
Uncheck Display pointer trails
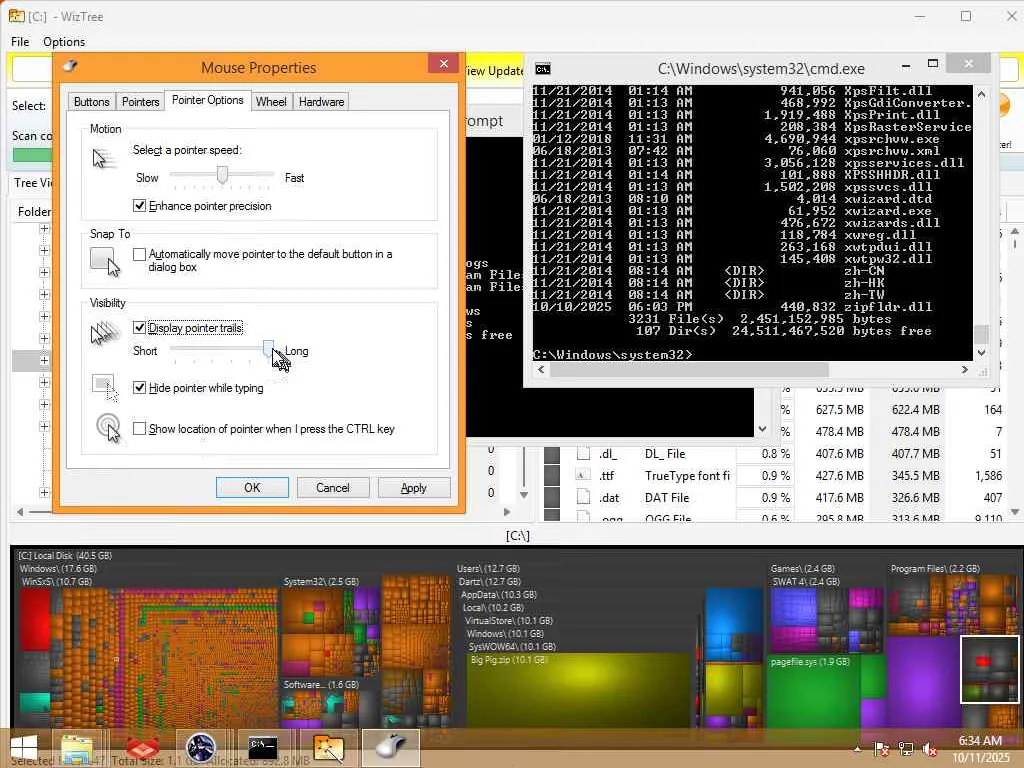[x=139, y=327]
